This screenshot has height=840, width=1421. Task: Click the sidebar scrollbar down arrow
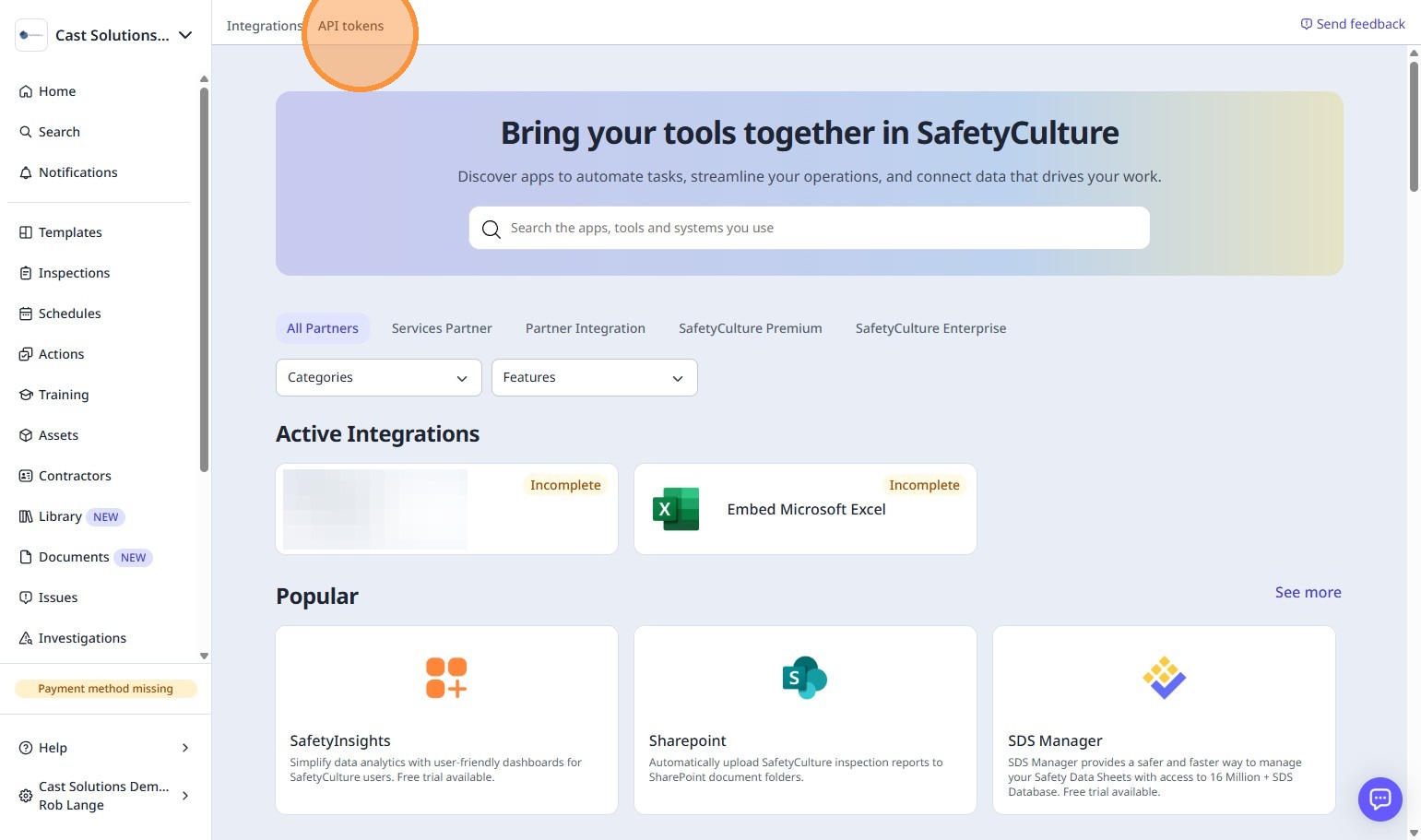[204, 657]
